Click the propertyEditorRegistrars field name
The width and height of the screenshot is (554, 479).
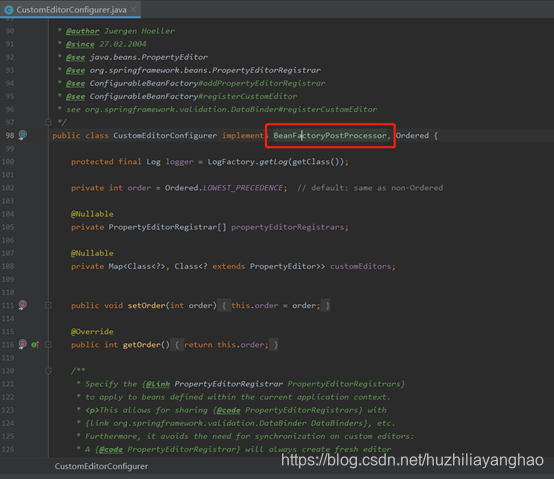click(x=288, y=227)
